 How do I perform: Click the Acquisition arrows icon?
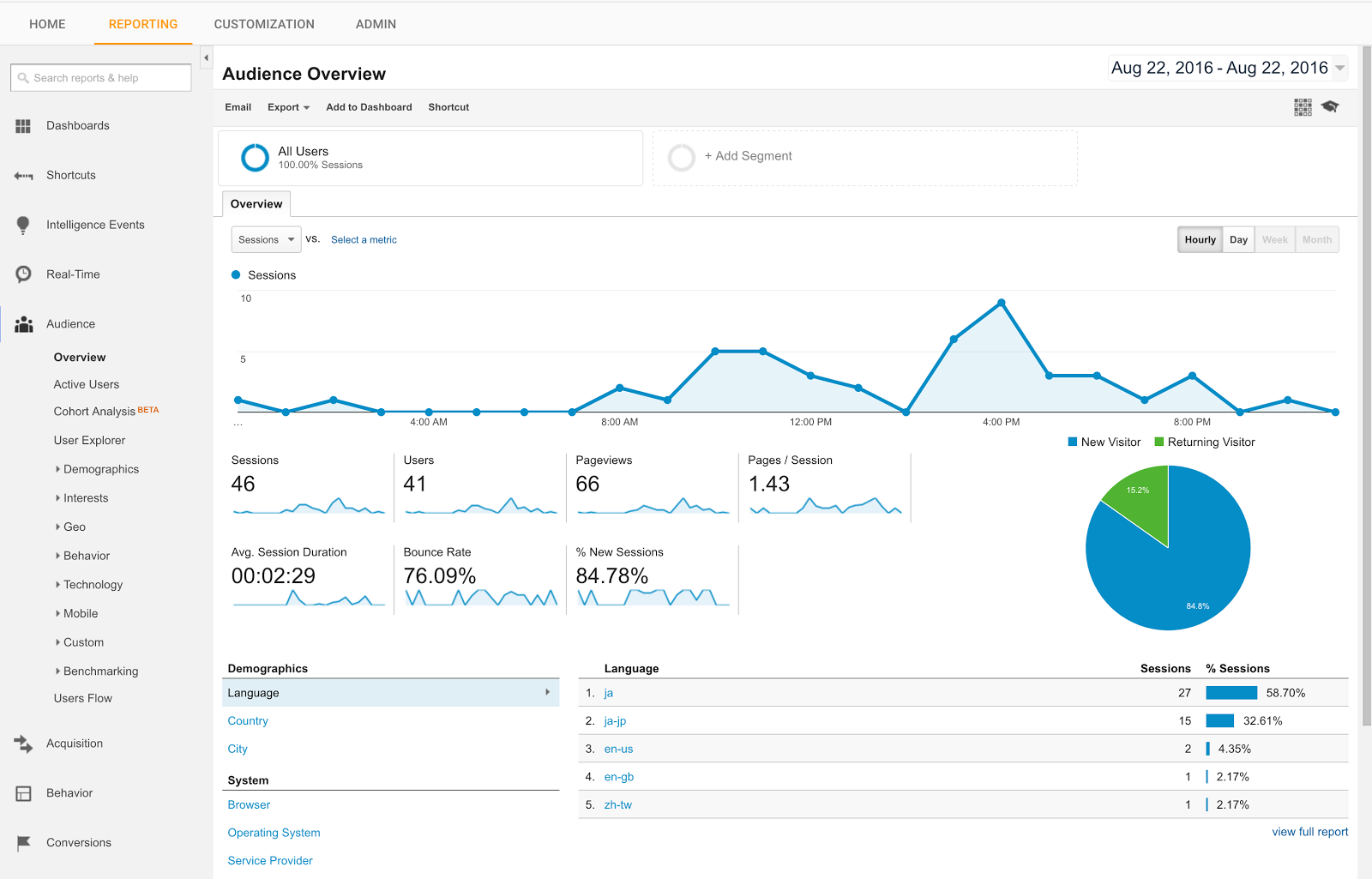23,744
